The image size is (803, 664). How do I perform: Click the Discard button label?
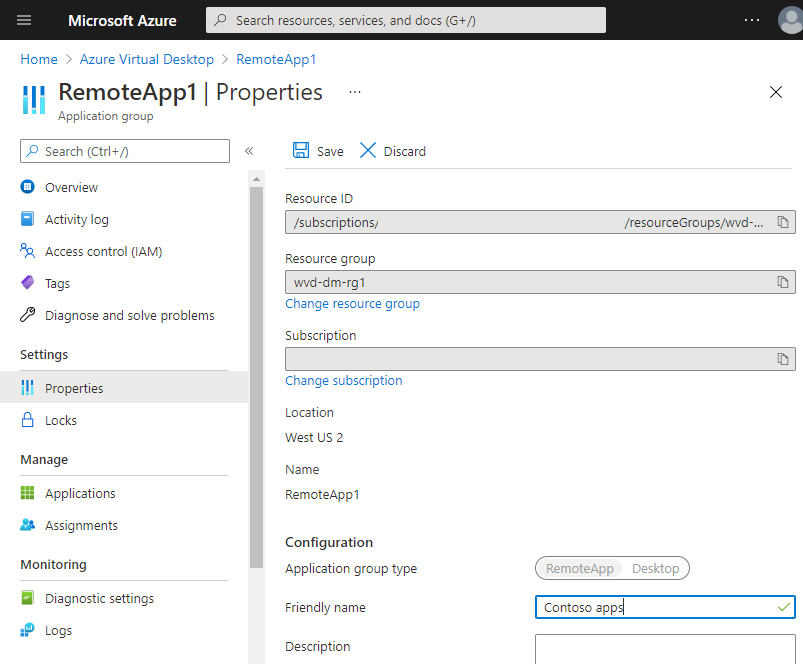pos(405,152)
